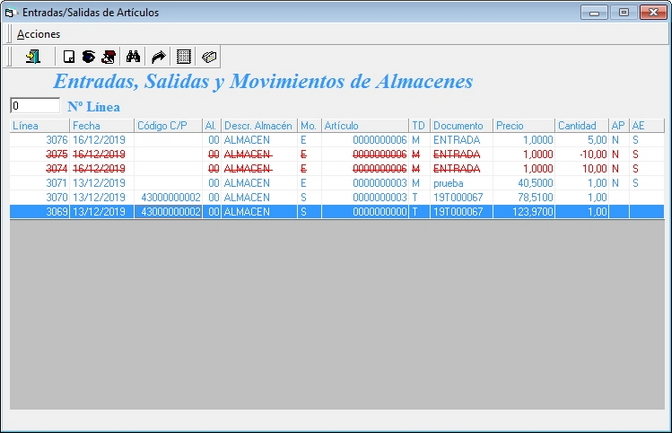The image size is (672, 433).
Task: Click document 19T000067 in row 3070
Action: 462,198
